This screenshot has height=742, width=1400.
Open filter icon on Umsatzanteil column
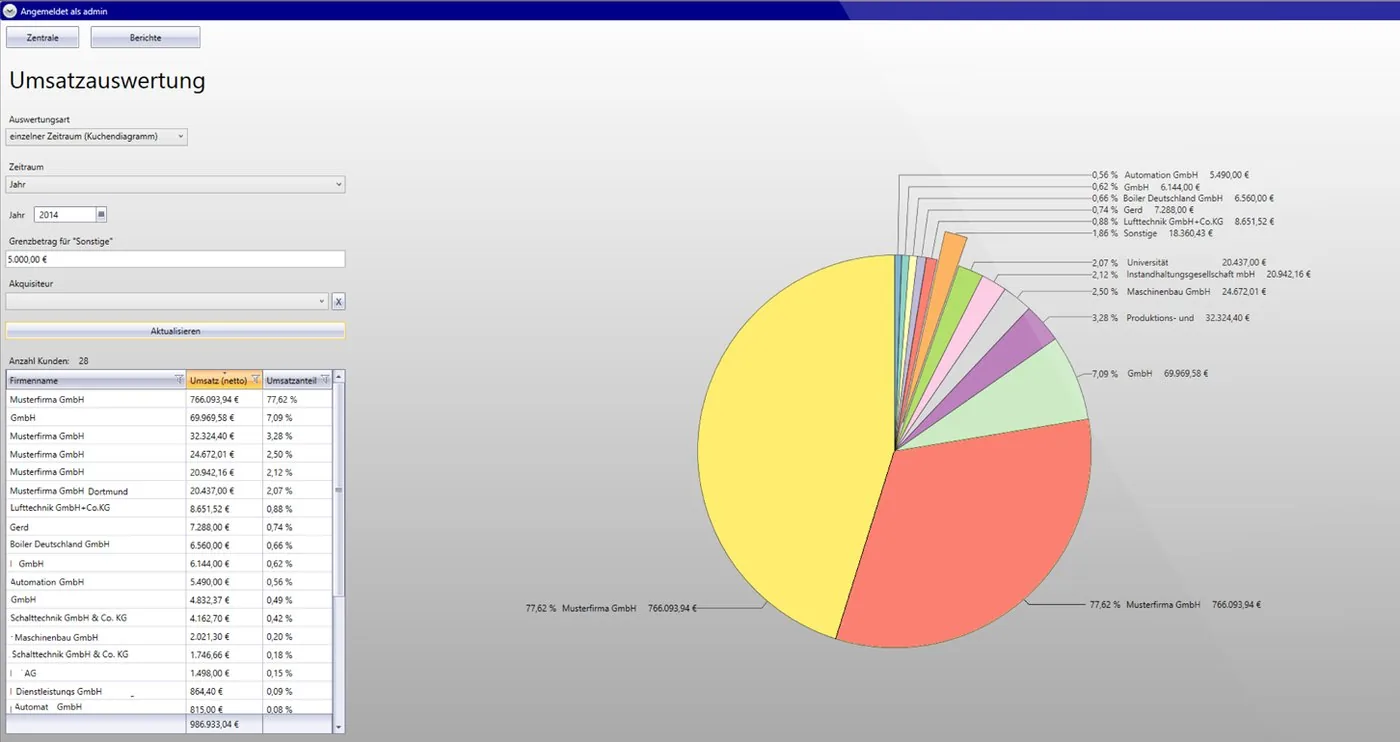point(325,379)
